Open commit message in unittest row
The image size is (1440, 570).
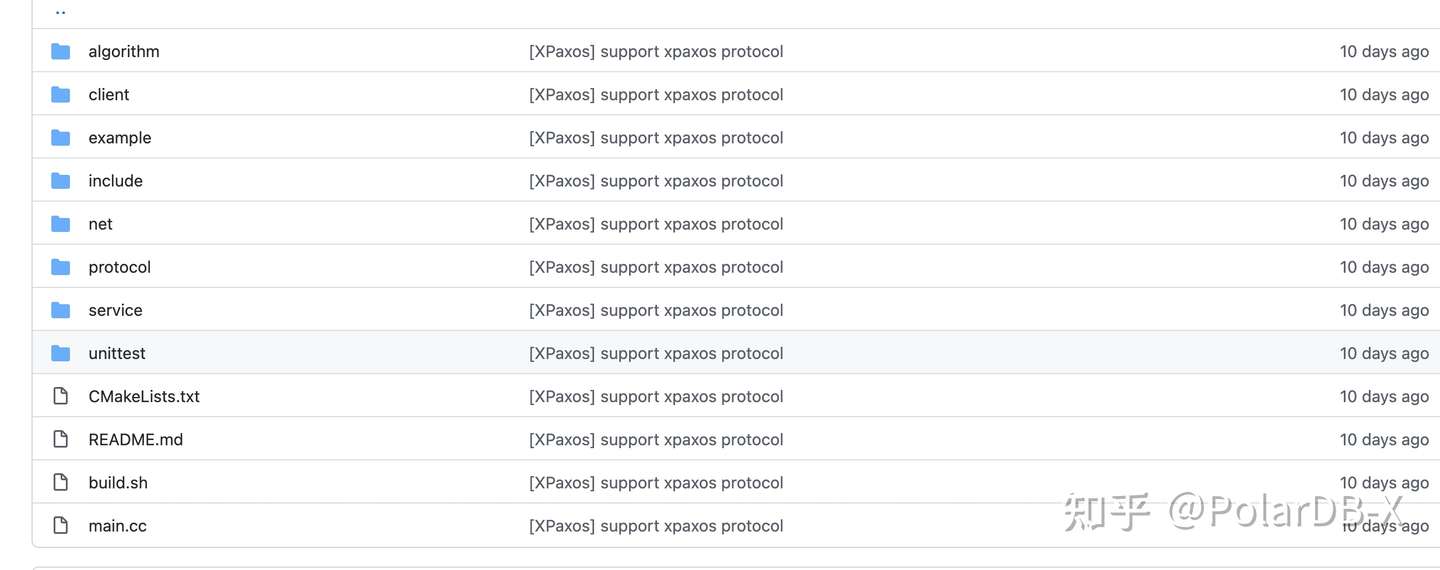pos(656,353)
